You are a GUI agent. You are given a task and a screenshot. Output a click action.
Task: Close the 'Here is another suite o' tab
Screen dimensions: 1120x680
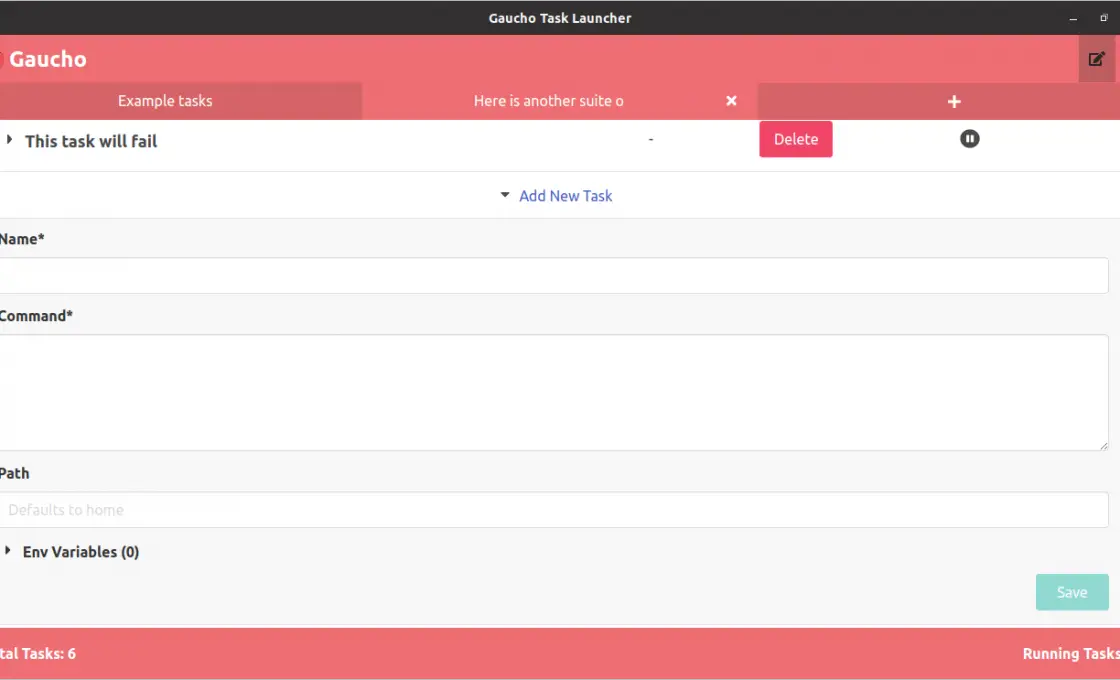(731, 101)
